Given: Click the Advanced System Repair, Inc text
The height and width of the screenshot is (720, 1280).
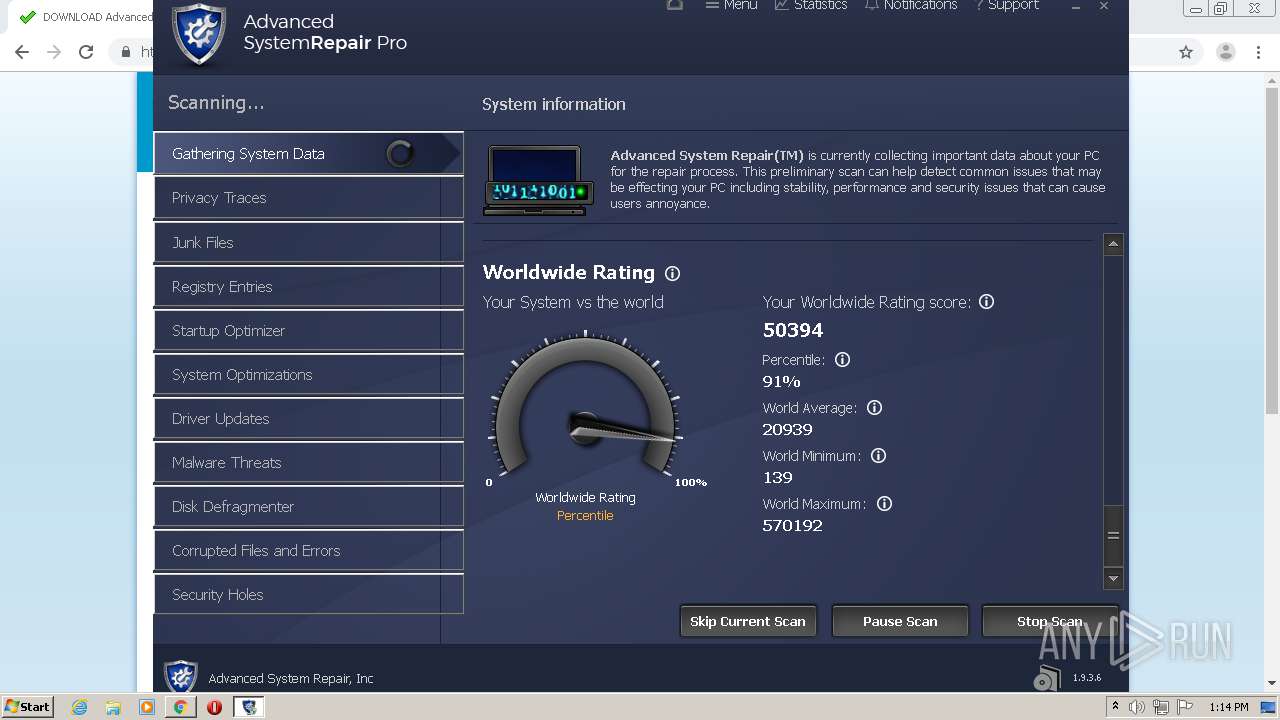Looking at the screenshot, I should click(291, 678).
